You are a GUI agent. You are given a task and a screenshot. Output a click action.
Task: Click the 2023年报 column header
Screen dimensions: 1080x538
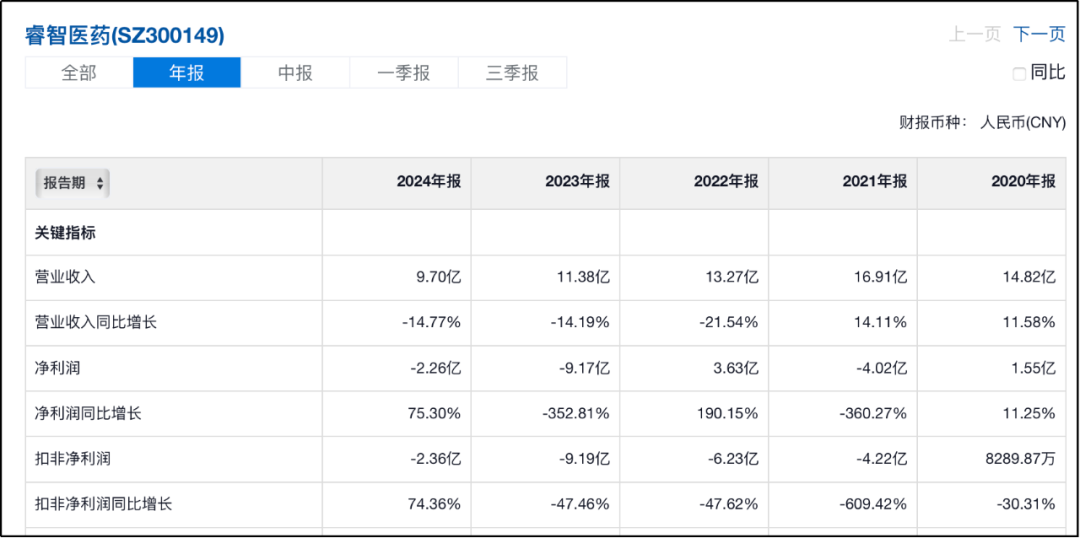click(x=577, y=182)
